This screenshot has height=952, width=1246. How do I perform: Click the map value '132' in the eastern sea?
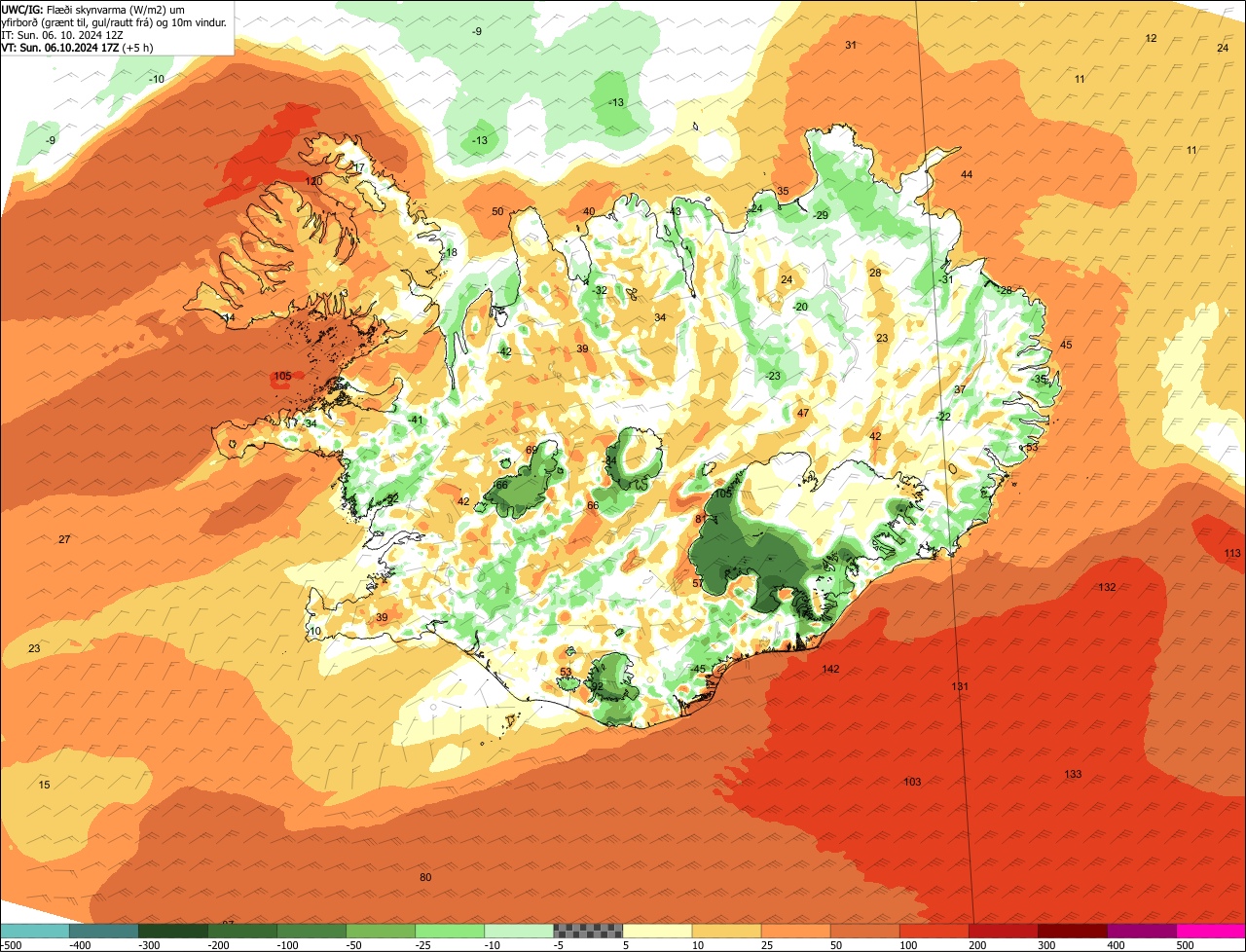pos(1107,587)
